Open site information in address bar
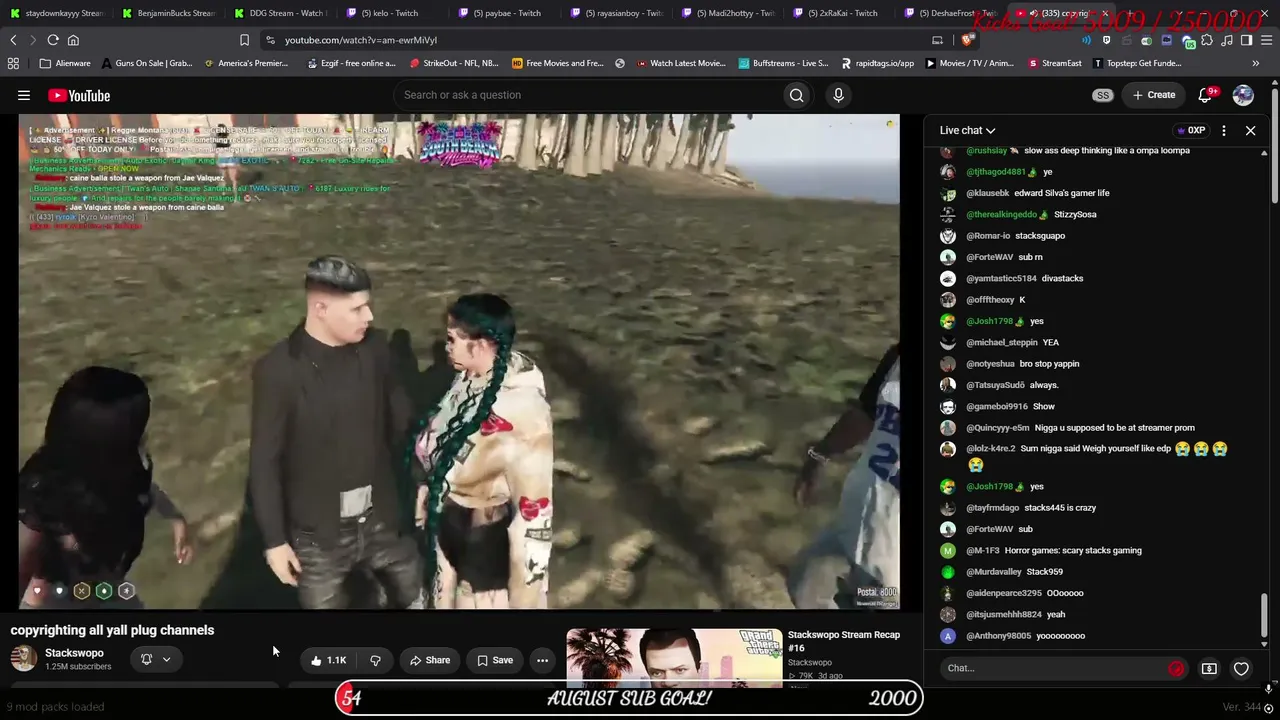Screen dimensions: 1280x720 [270, 40]
